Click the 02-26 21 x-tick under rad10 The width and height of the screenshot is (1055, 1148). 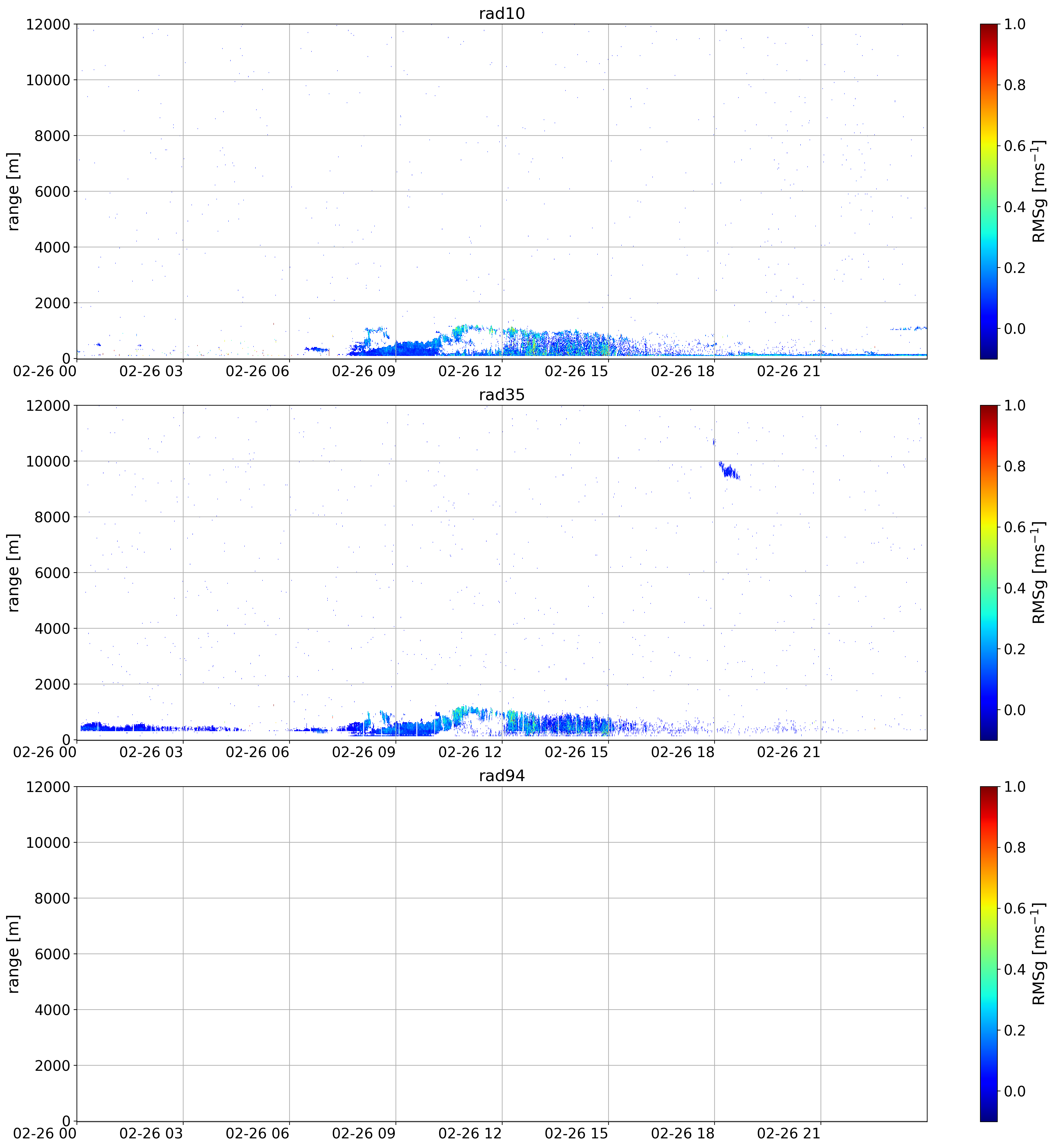click(789, 371)
